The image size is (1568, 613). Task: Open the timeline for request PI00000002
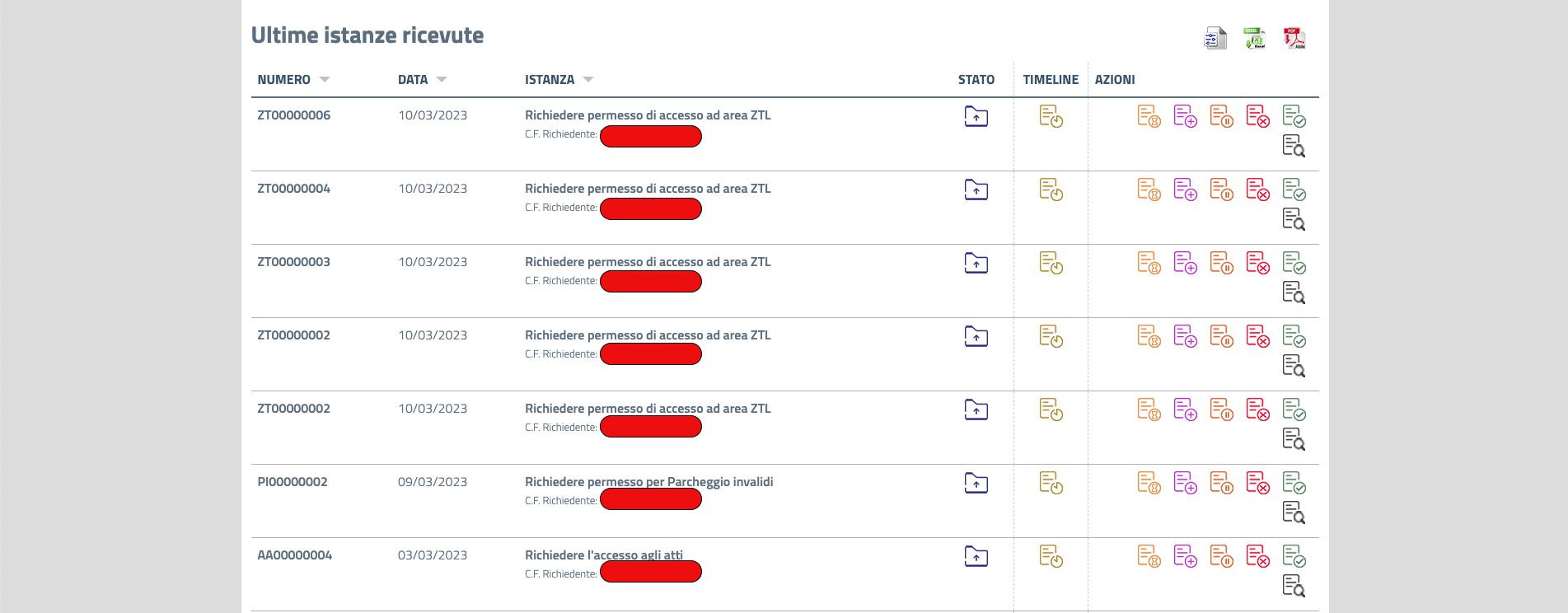coord(1051,483)
